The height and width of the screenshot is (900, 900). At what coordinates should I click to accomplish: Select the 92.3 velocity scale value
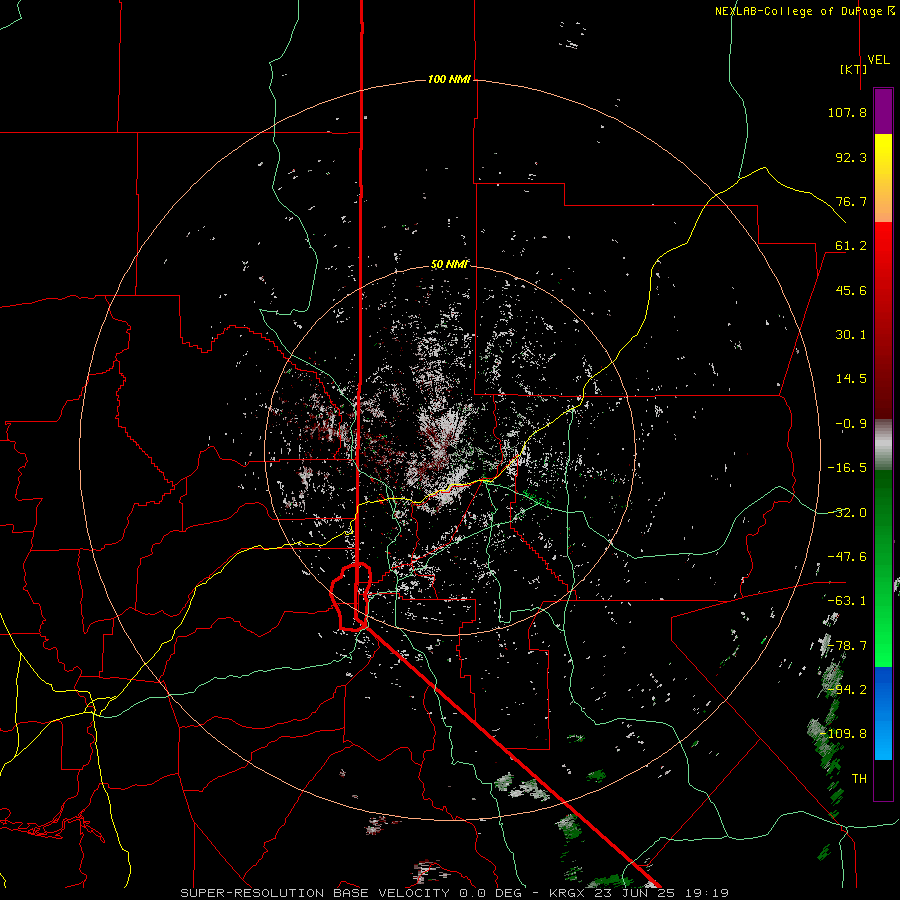coord(851,157)
